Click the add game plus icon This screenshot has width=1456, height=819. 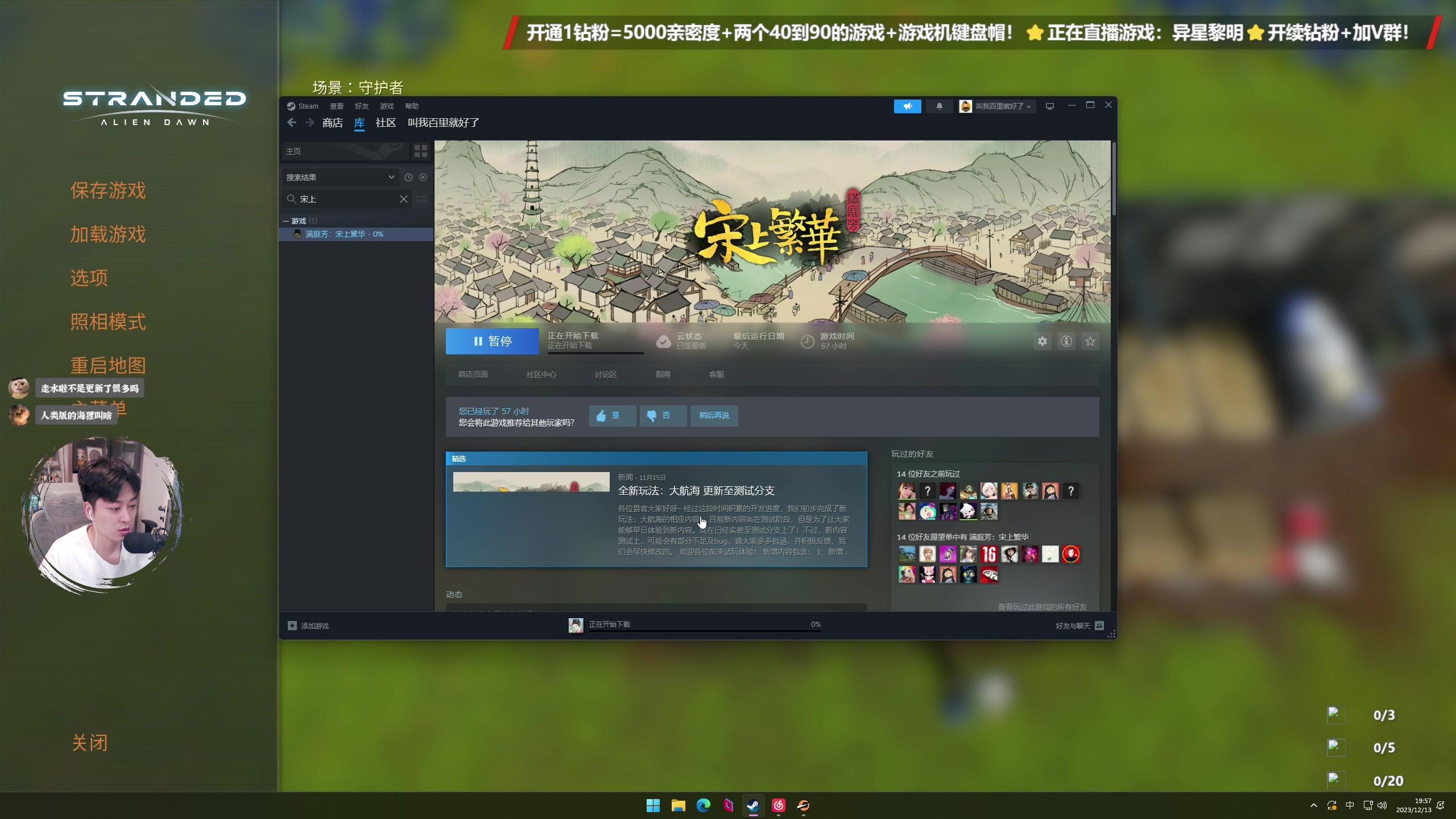[x=292, y=626]
